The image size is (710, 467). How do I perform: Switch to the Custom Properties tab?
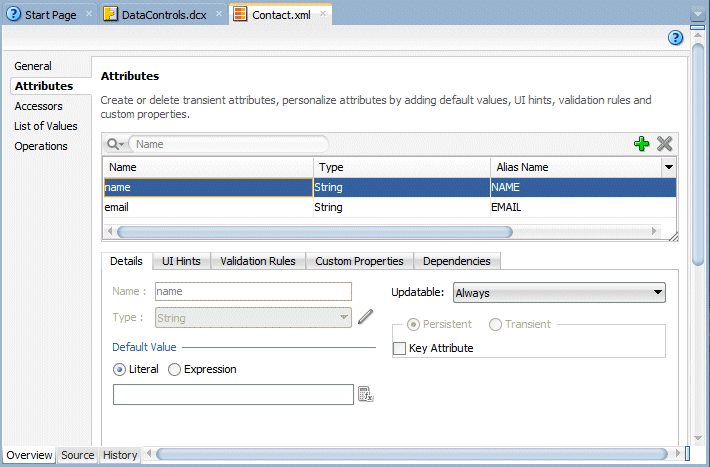[359, 261]
